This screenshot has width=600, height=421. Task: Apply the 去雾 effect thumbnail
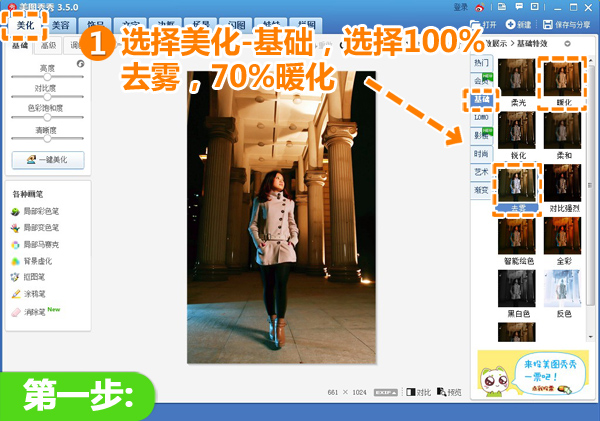tap(517, 185)
